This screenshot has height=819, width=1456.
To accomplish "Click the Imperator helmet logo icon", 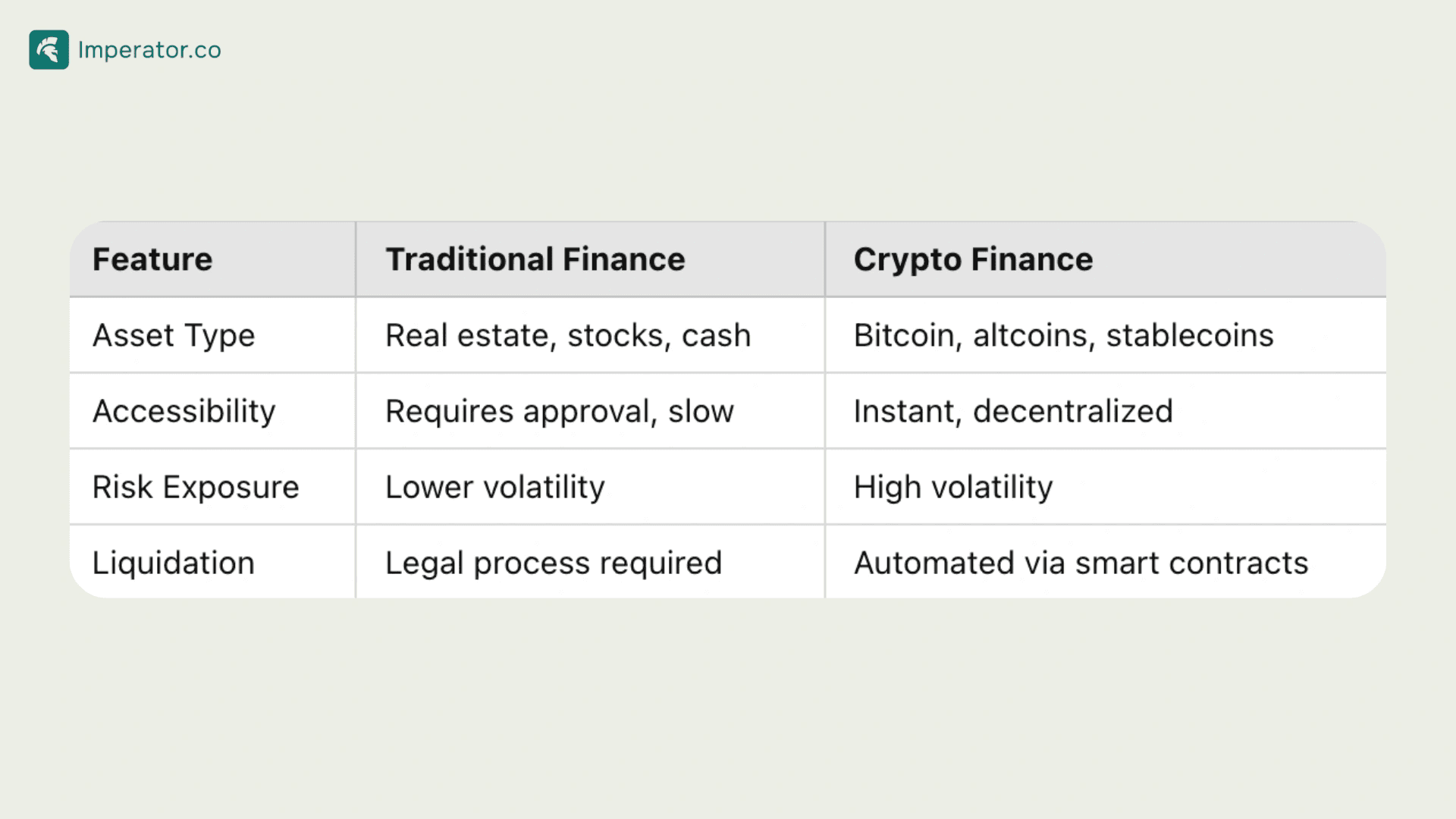I will (x=49, y=50).
